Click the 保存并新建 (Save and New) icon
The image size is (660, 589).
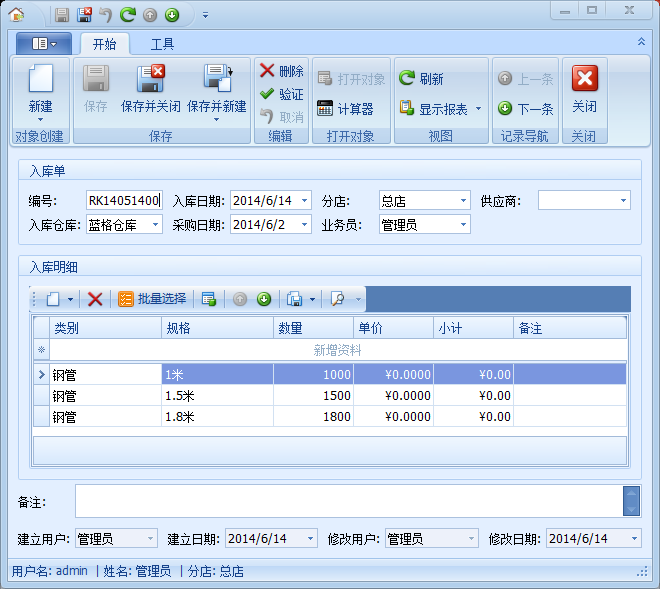tap(216, 80)
